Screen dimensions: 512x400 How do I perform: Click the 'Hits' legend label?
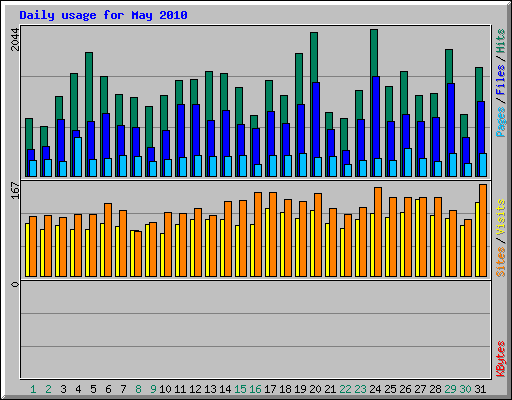click(501, 41)
